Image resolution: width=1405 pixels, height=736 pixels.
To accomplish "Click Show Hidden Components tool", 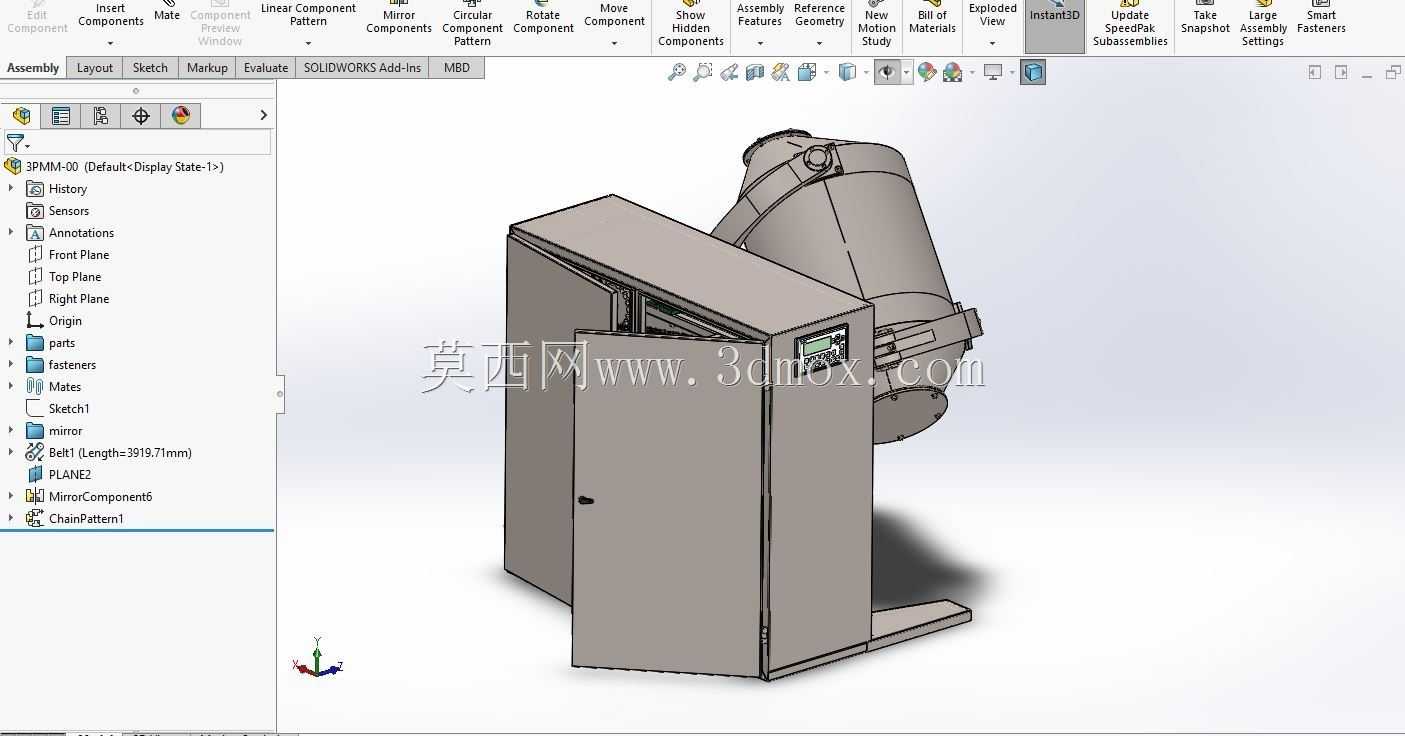I will (691, 24).
